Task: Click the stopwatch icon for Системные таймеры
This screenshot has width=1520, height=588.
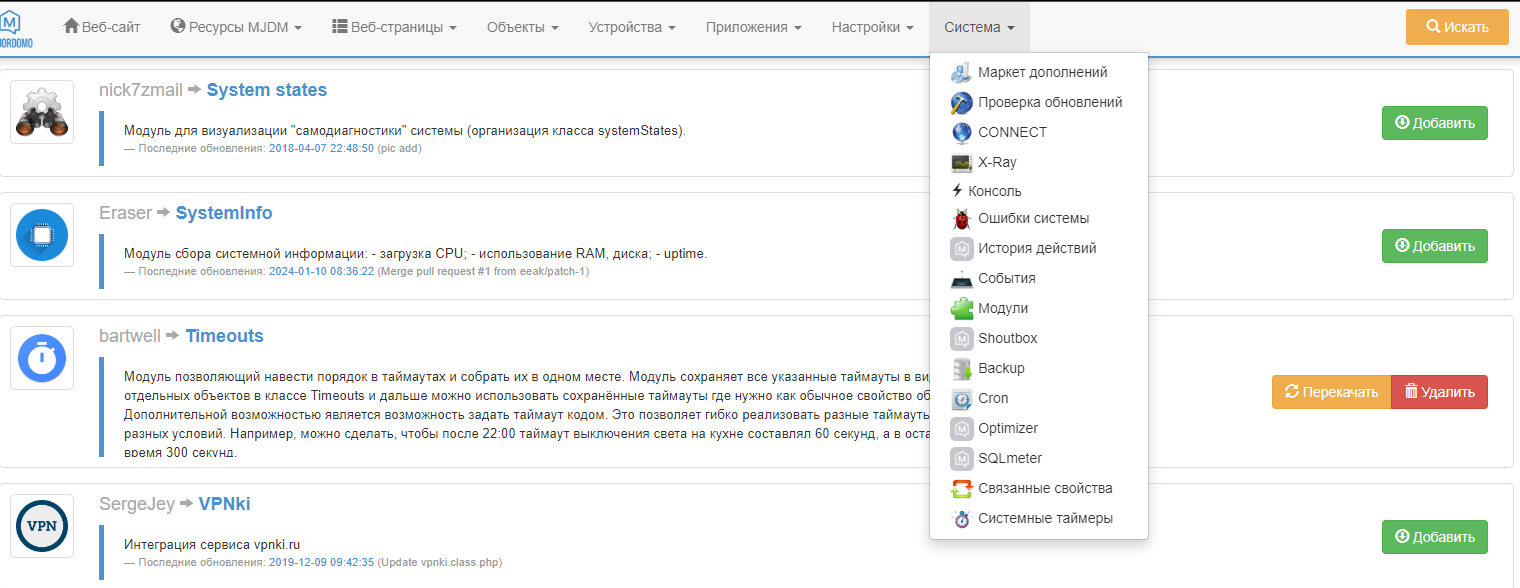Action: (960, 518)
